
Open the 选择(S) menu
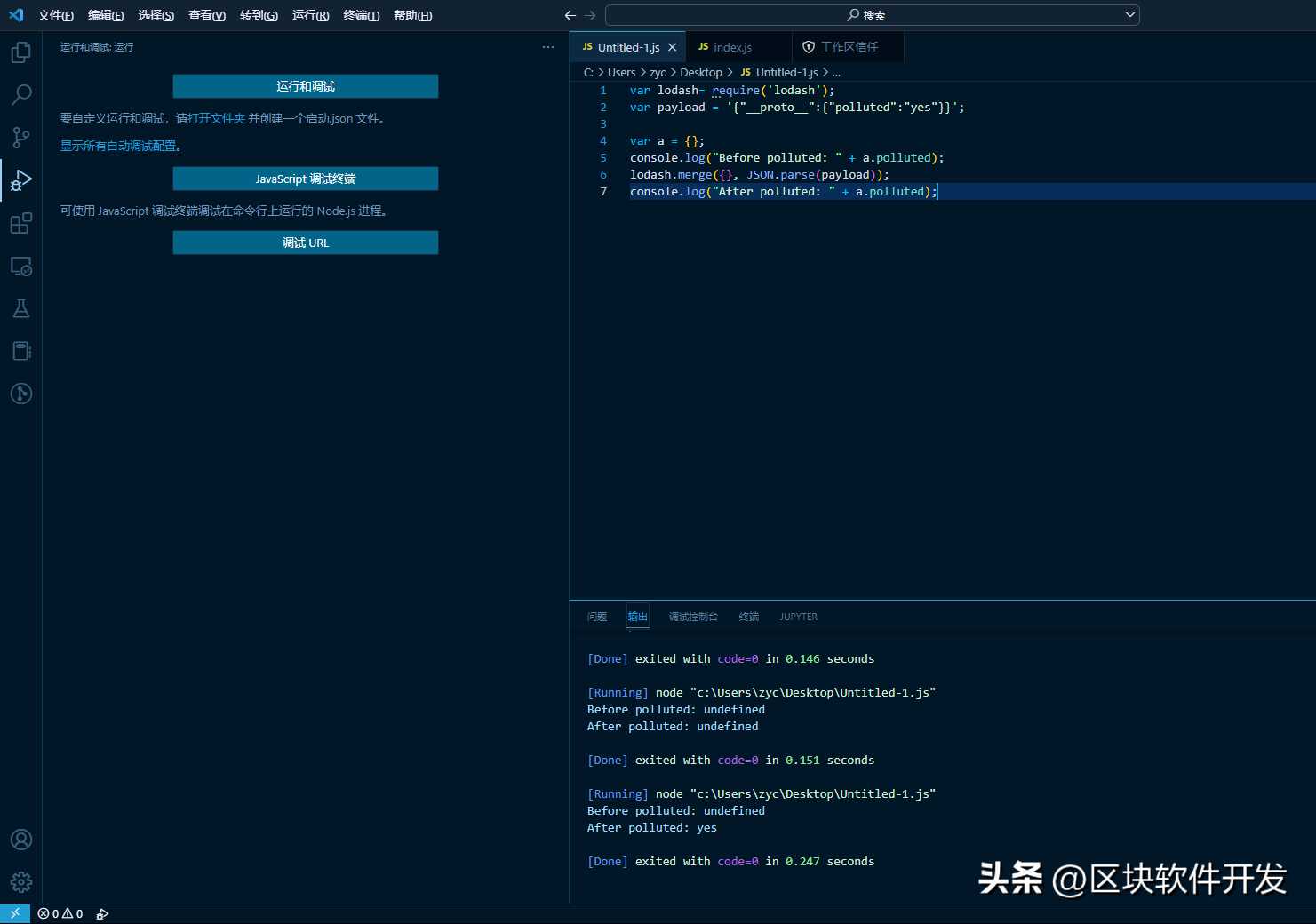(156, 15)
